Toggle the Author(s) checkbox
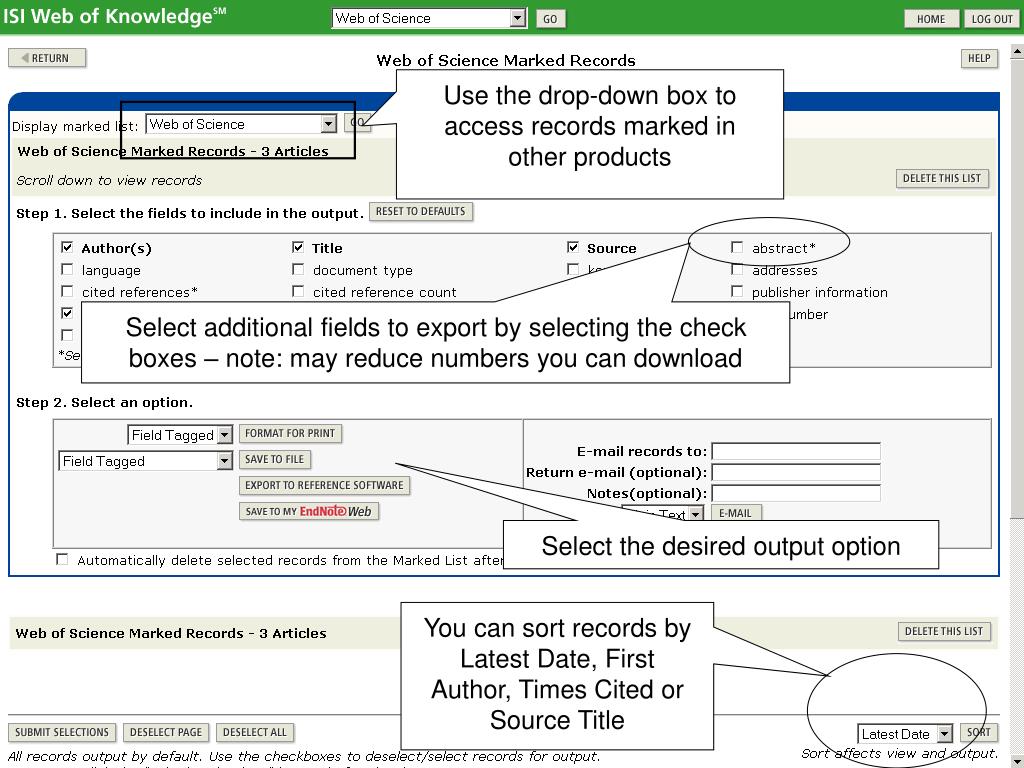The width and height of the screenshot is (1024, 768). [x=67, y=248]
